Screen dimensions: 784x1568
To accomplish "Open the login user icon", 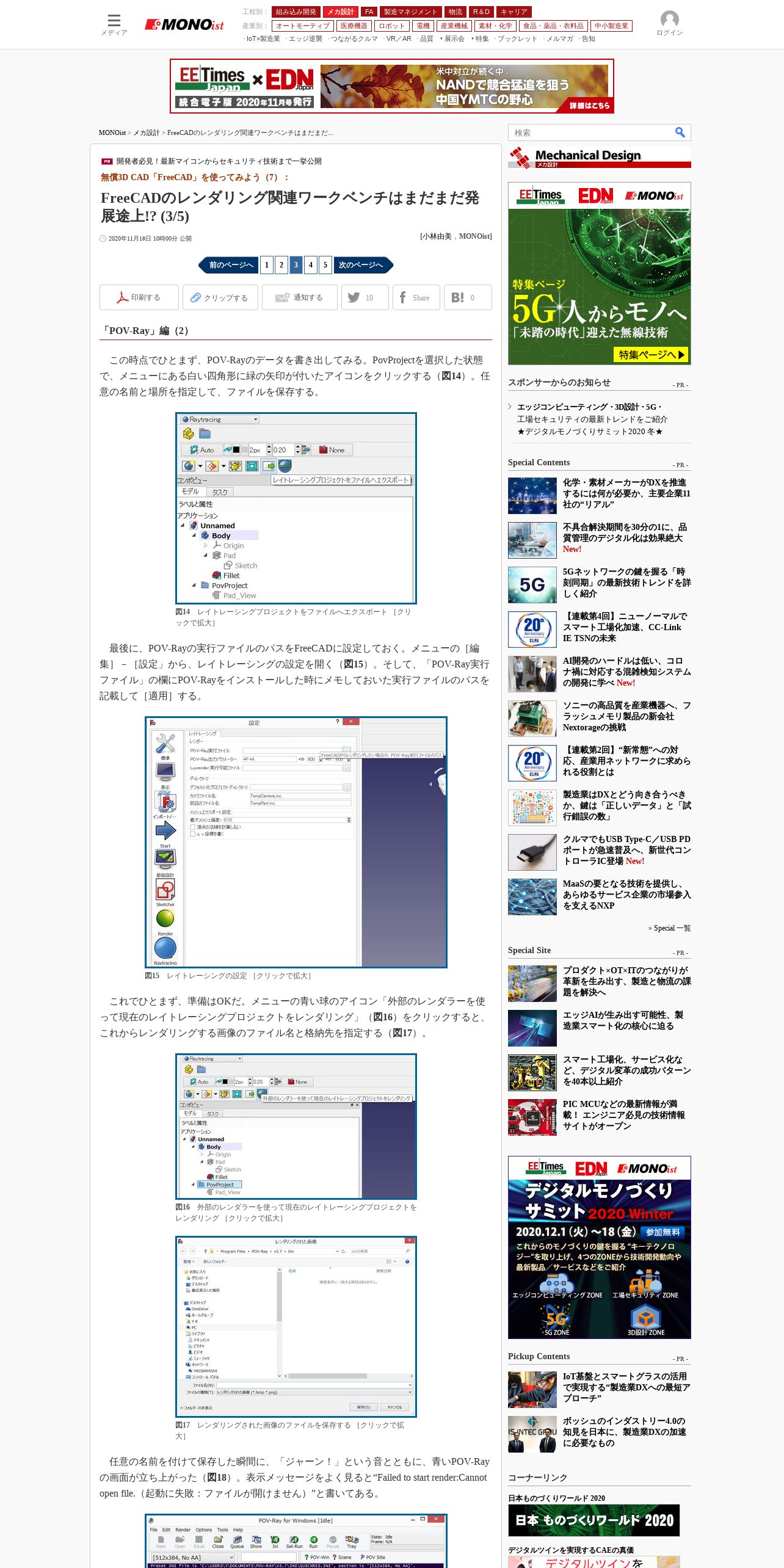I will [669, 24].
